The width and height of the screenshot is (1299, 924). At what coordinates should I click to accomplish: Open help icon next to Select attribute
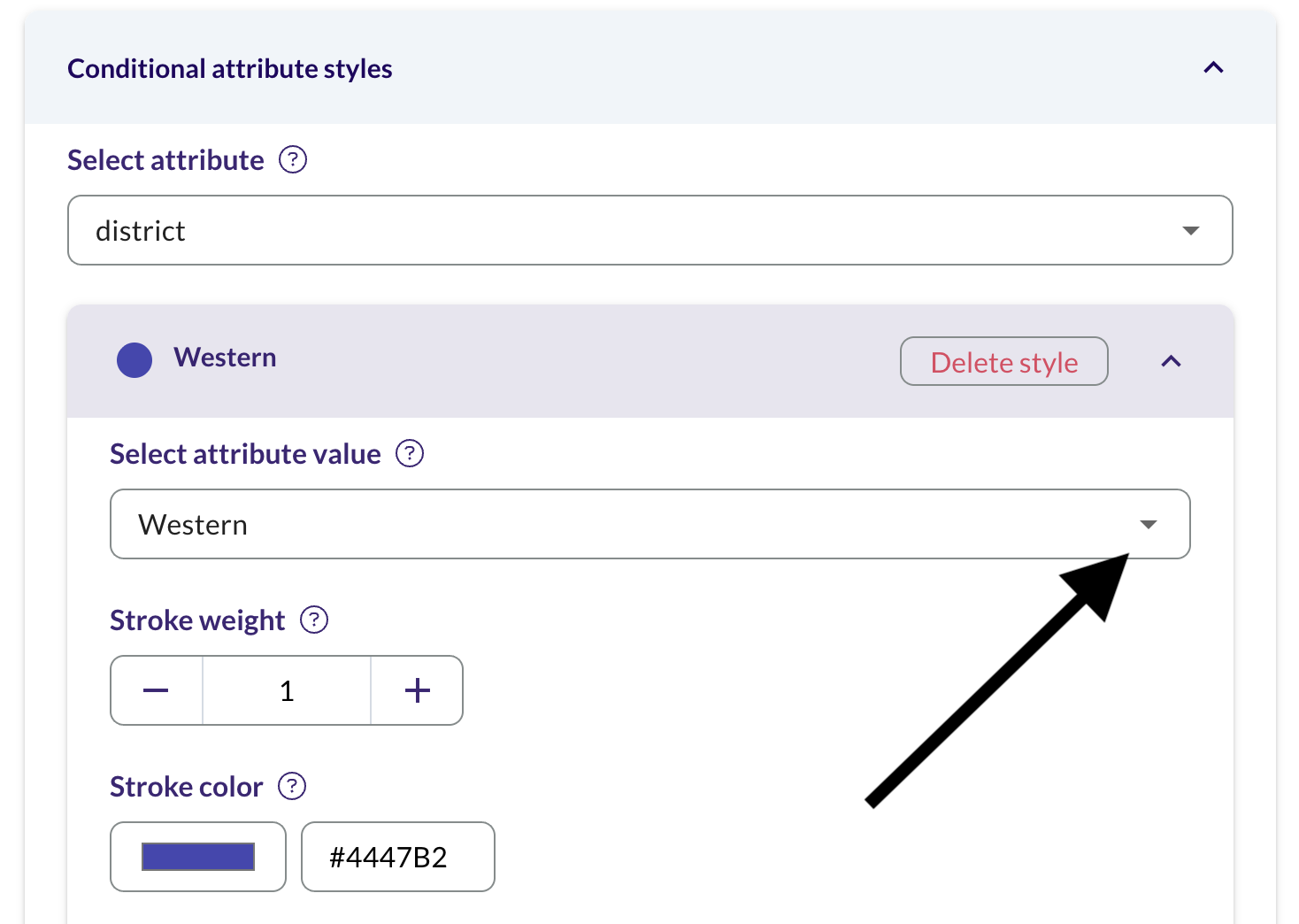(293, 160)
